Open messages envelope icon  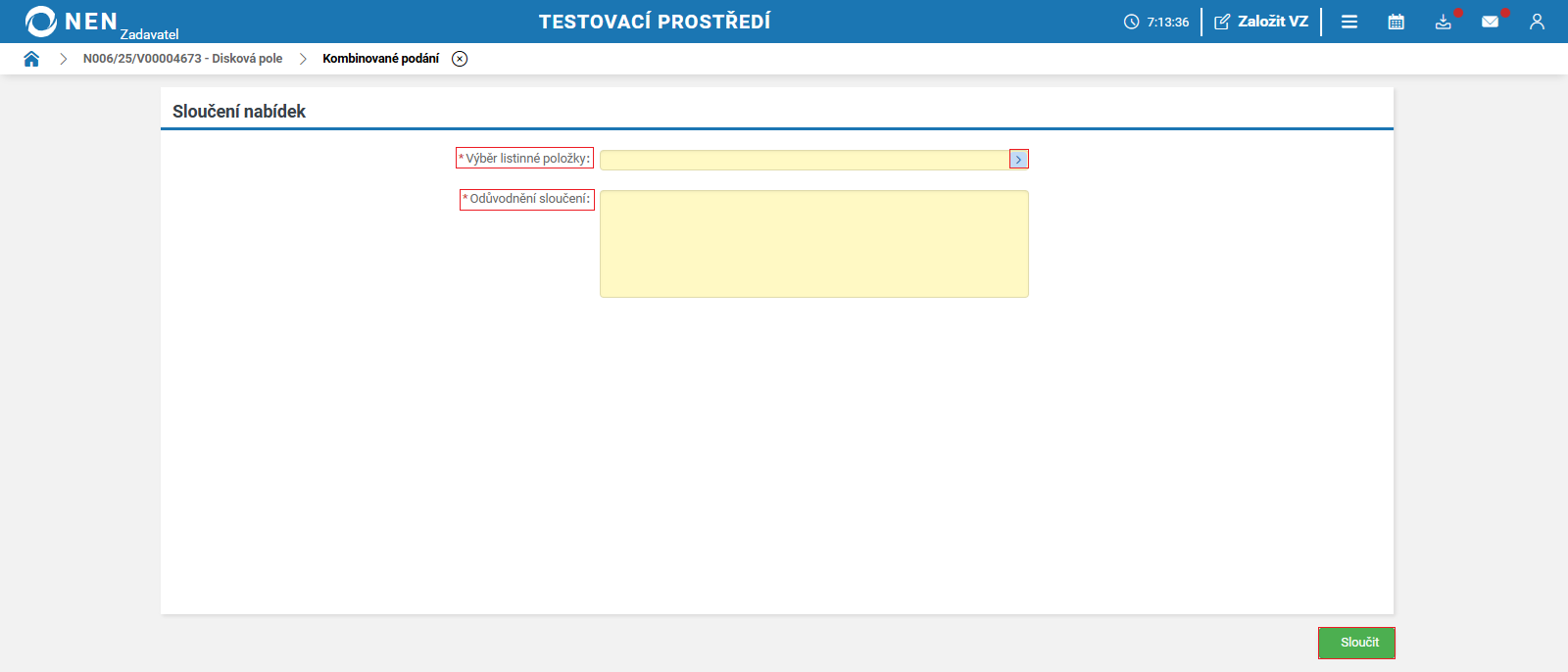tap(1491, 22)
